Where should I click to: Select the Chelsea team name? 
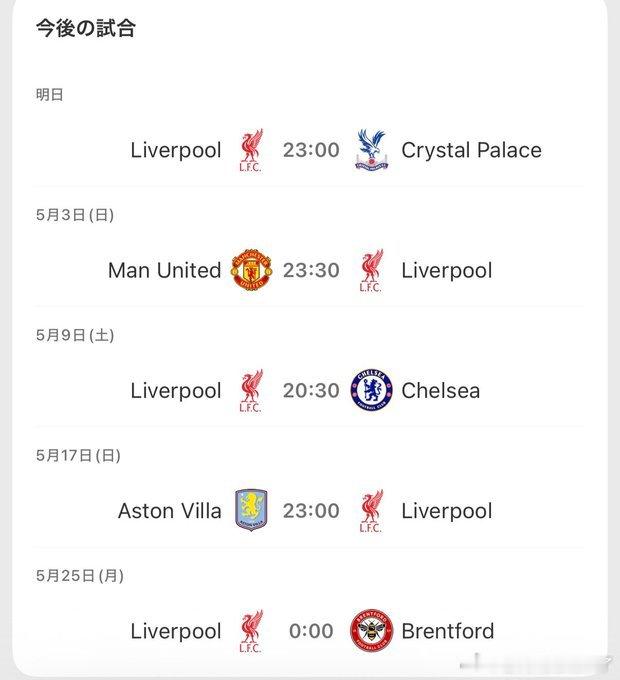tap(441, 390)
